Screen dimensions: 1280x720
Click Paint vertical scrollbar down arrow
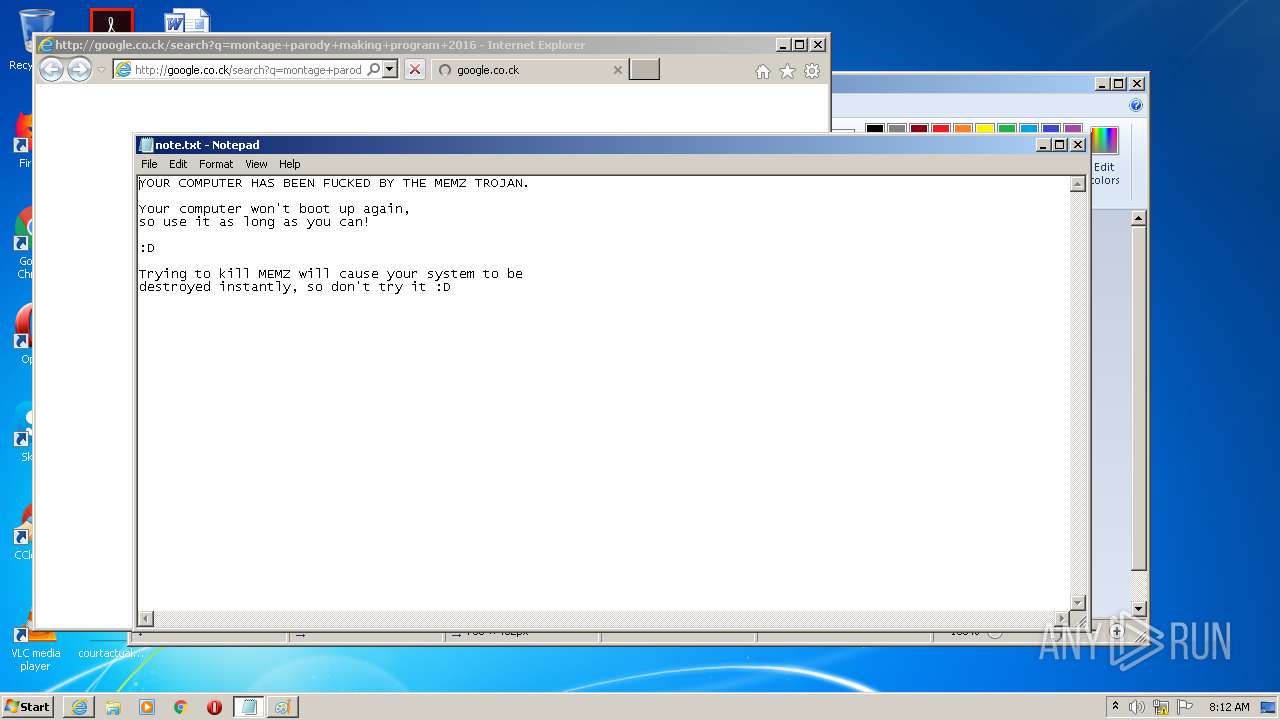coord(1139,609)
